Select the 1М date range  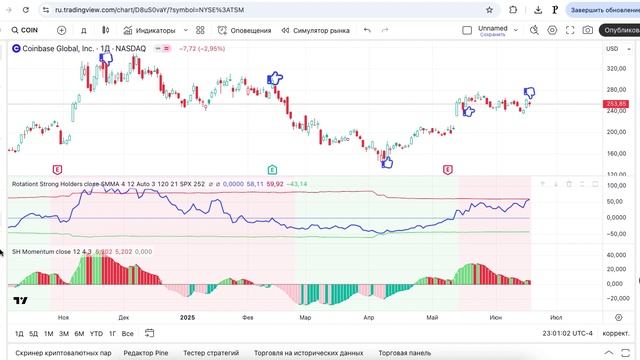[x=49, y=333]
